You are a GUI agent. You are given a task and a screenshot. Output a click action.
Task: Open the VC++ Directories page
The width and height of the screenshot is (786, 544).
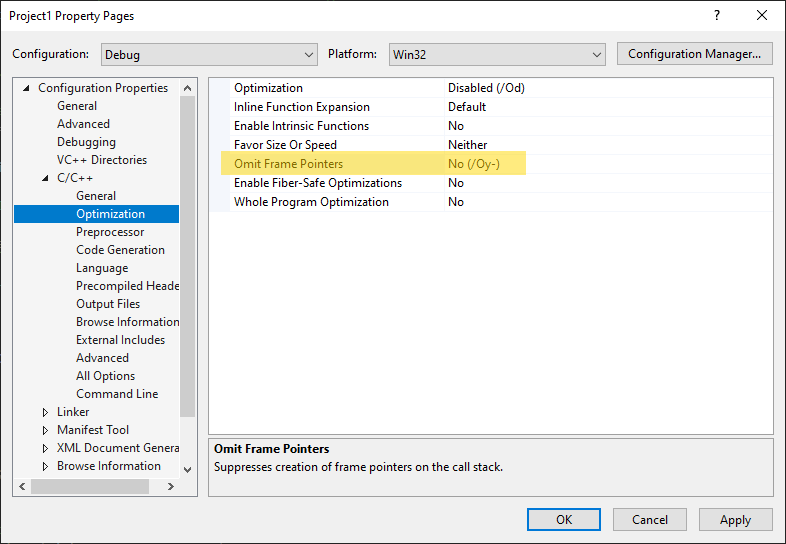point(102,160)
